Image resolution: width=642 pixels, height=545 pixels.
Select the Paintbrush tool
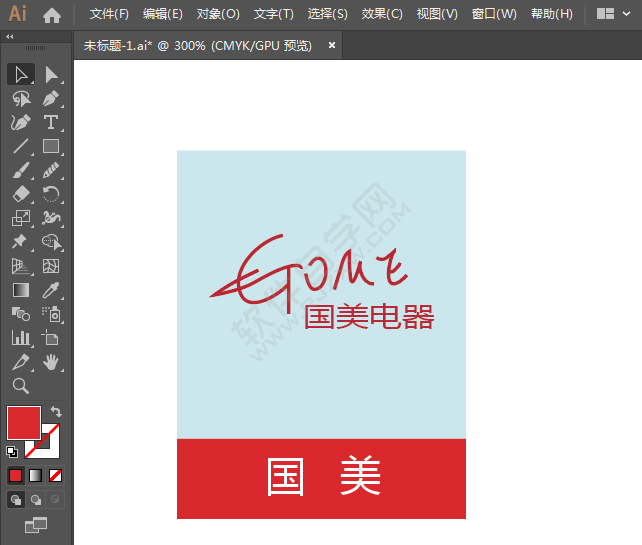[x=21, y=170]
